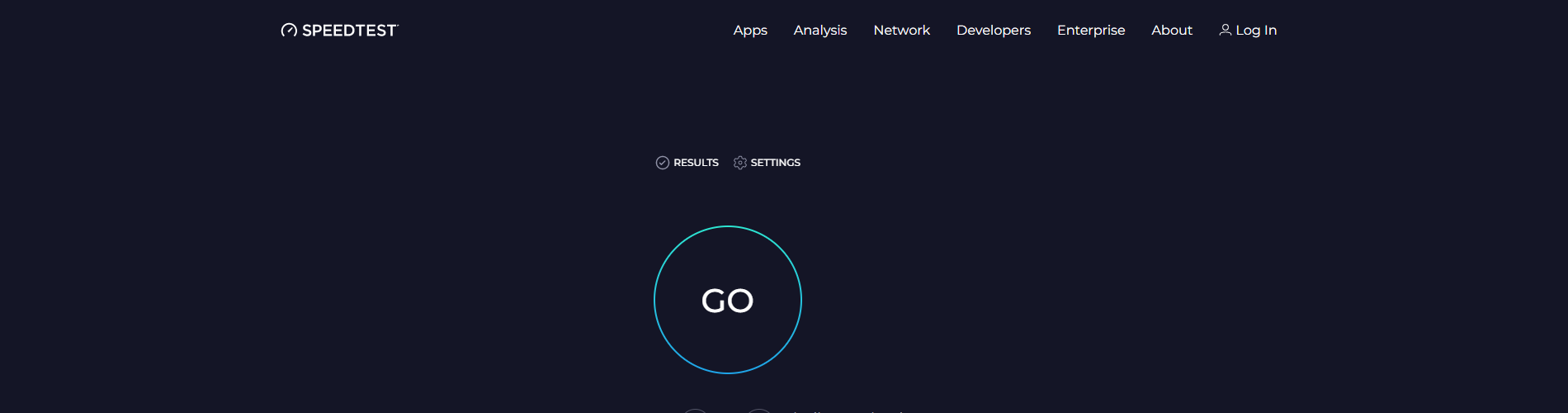
Task: Go to the Network page
Action: pos(902,30)
